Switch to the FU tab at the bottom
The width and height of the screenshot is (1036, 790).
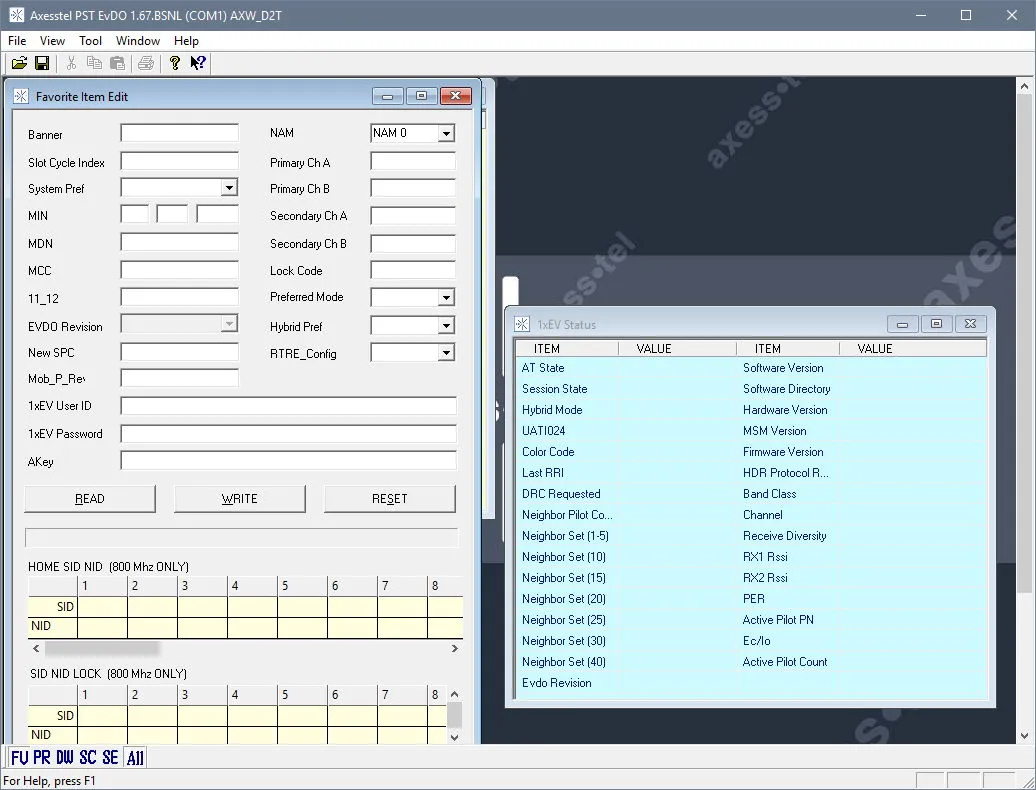pyautogui.click(x=20, y=757)
